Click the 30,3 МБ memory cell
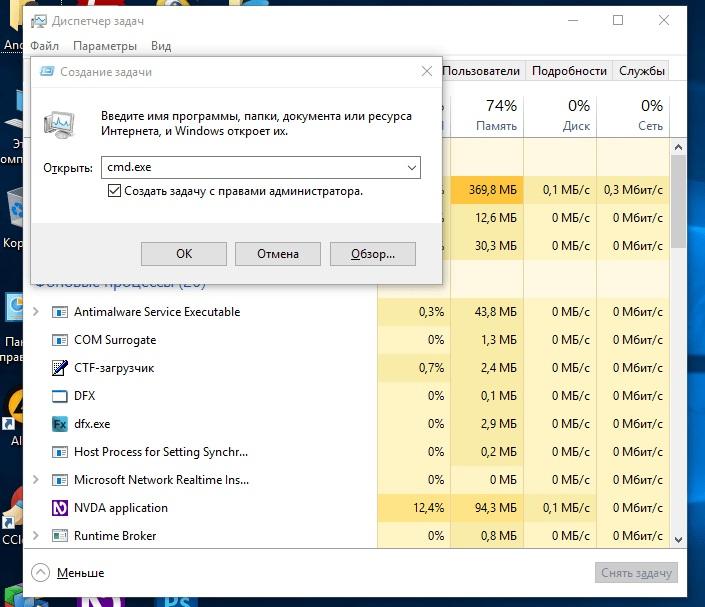 (487, 246)
